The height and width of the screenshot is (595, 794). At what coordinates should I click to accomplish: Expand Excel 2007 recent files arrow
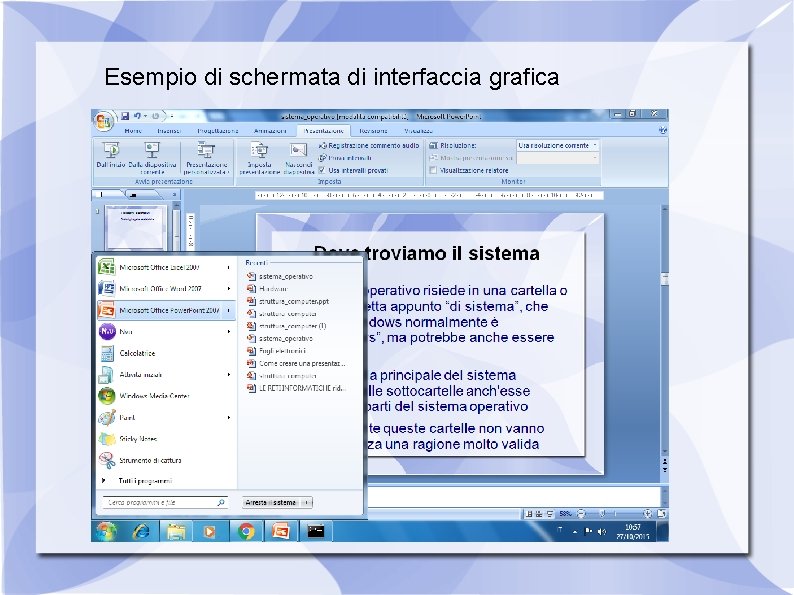click(229, 267)
